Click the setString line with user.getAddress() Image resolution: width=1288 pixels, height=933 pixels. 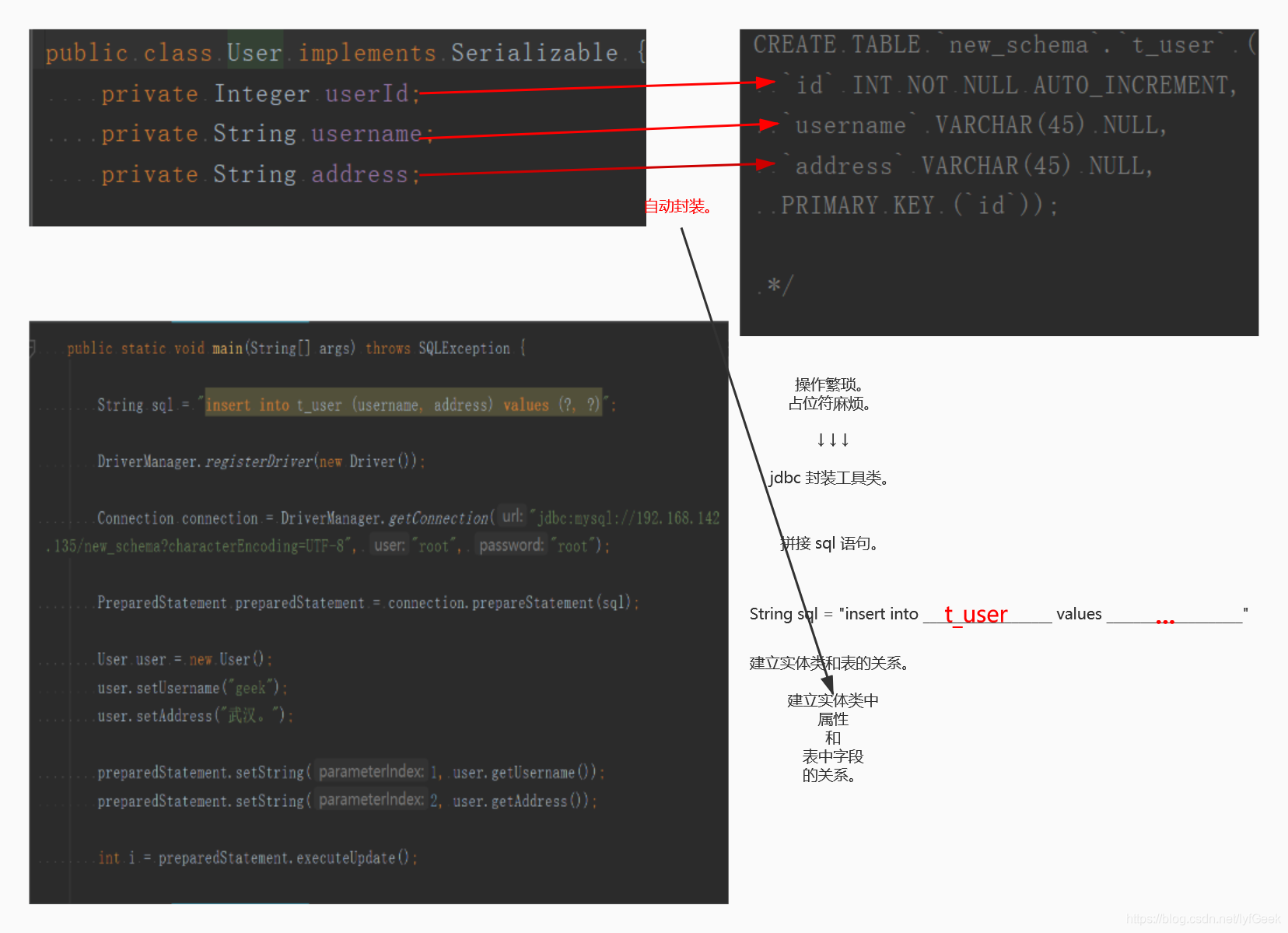point(347,801)
